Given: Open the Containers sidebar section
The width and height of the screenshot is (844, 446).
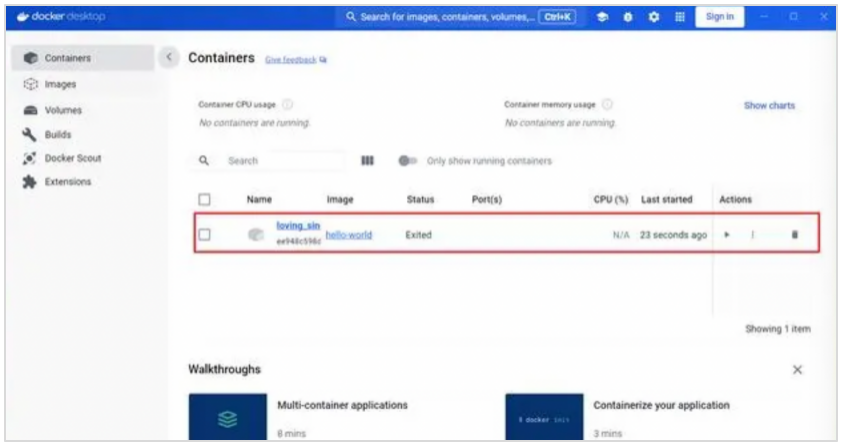Looking at the screenshot, I should click(x=82, y=58).
